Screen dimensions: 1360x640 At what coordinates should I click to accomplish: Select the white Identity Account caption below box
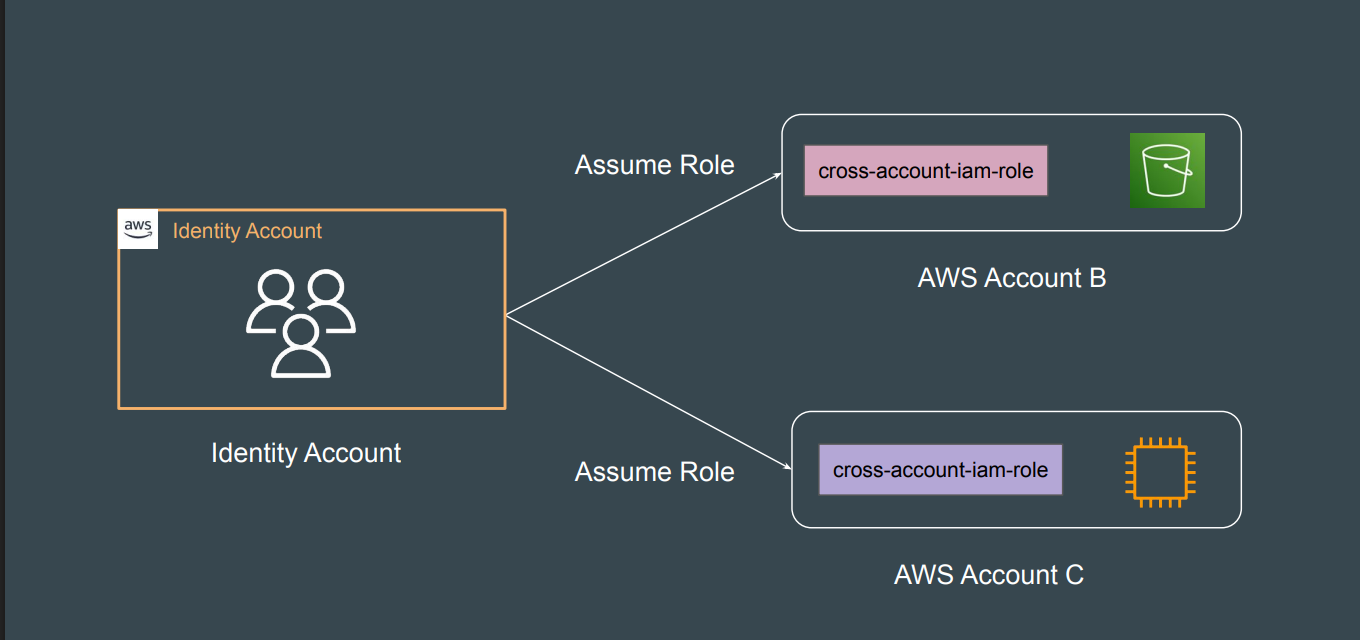(306, 453)
